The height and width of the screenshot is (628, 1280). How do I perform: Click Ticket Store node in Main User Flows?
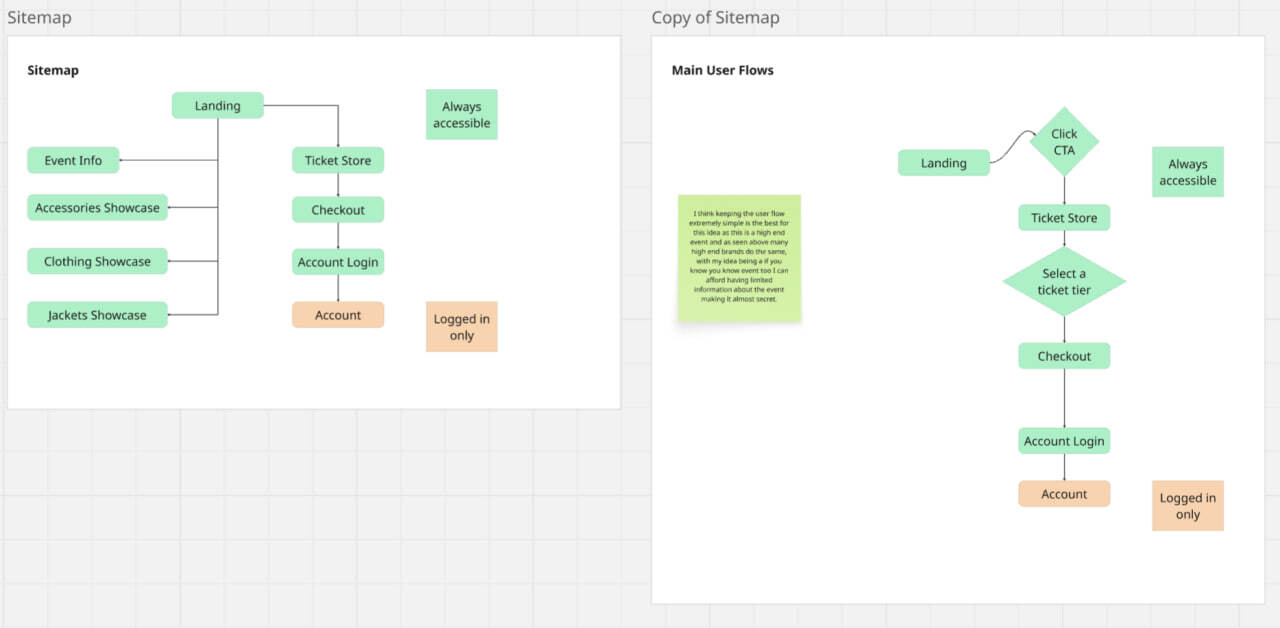(x=1064, y=218)
